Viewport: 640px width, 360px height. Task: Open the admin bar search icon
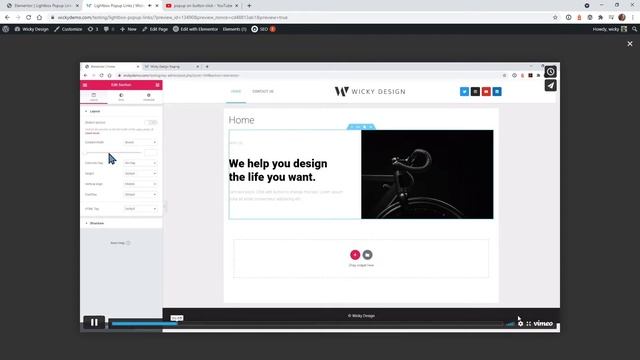(634, 29)
